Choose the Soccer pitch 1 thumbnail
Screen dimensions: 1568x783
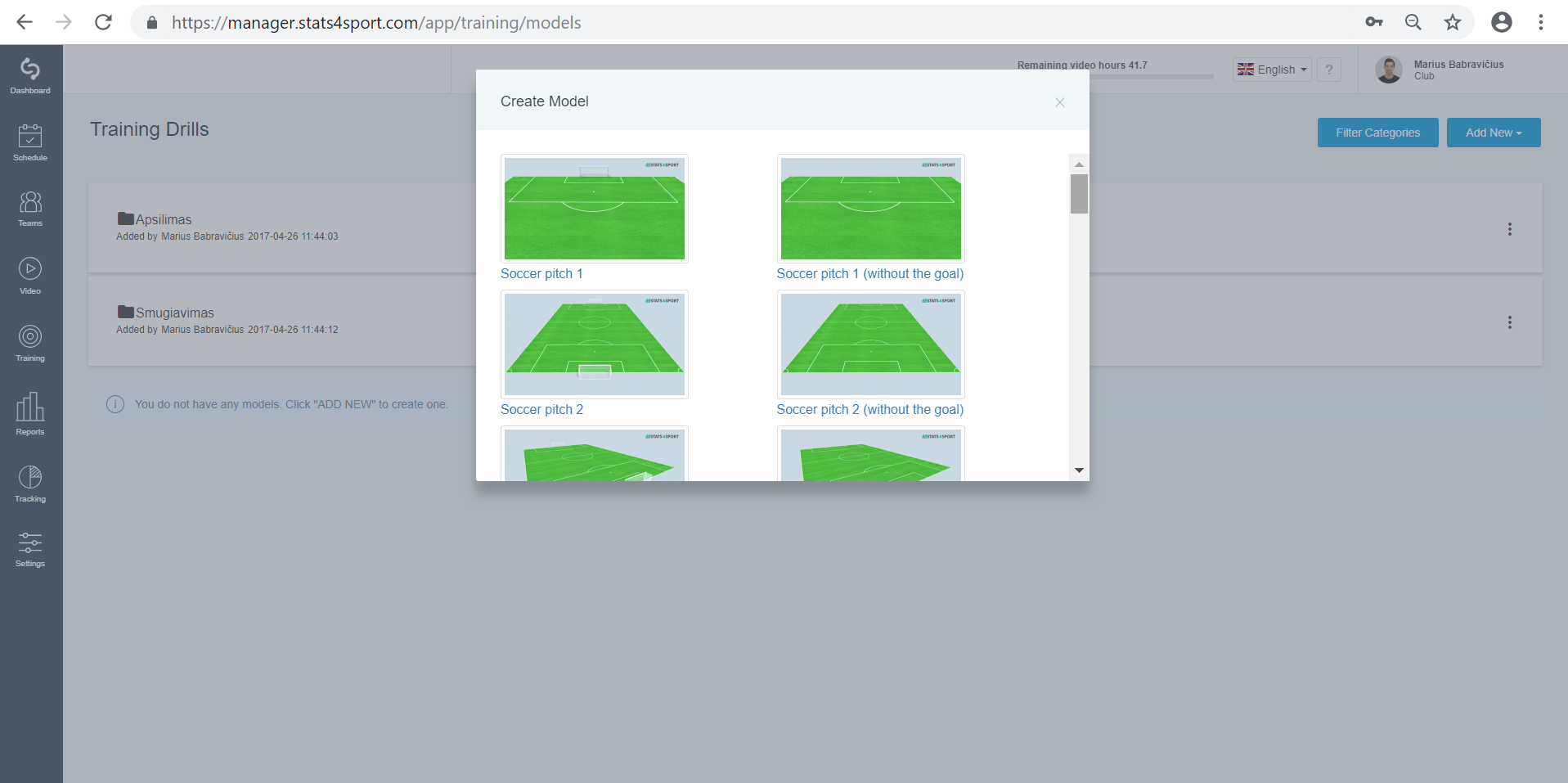point(595,209)
